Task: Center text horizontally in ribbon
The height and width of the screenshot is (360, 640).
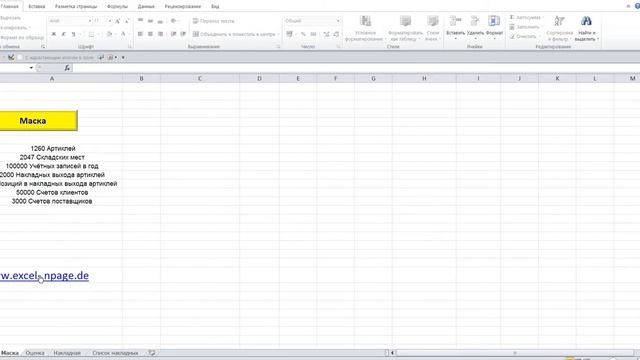Action: coord(150,34)
